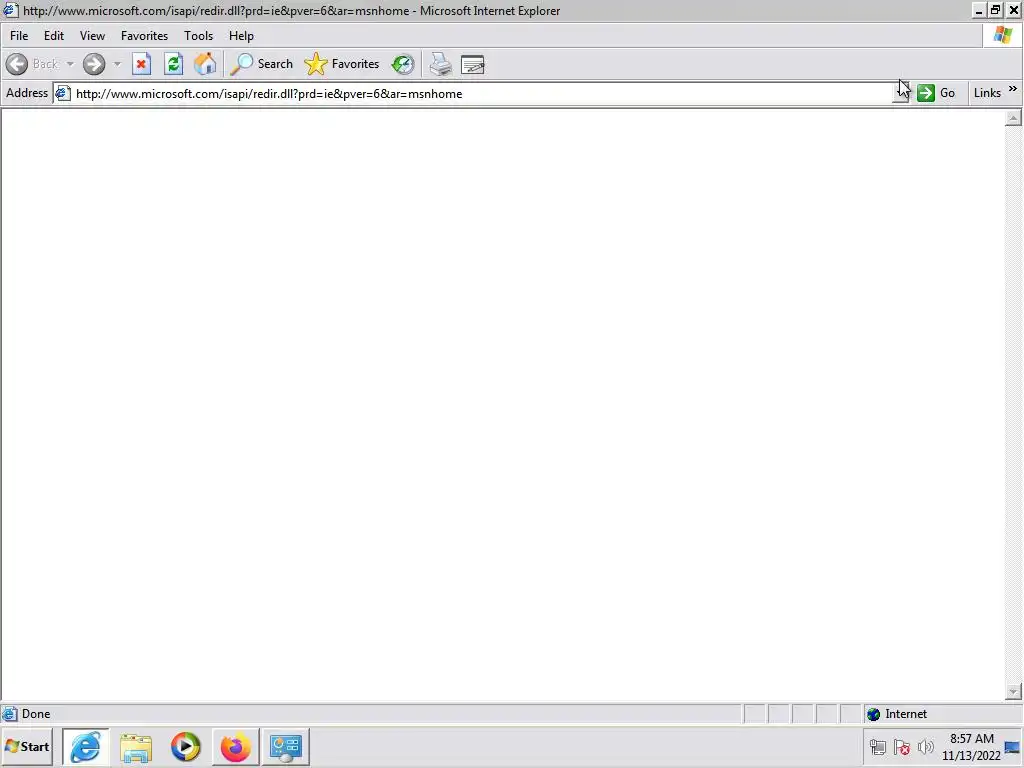The width and height of the screenshot is (1024, 768).
Task: Click the volume speaker tray icon
Action: coord(925,746)
